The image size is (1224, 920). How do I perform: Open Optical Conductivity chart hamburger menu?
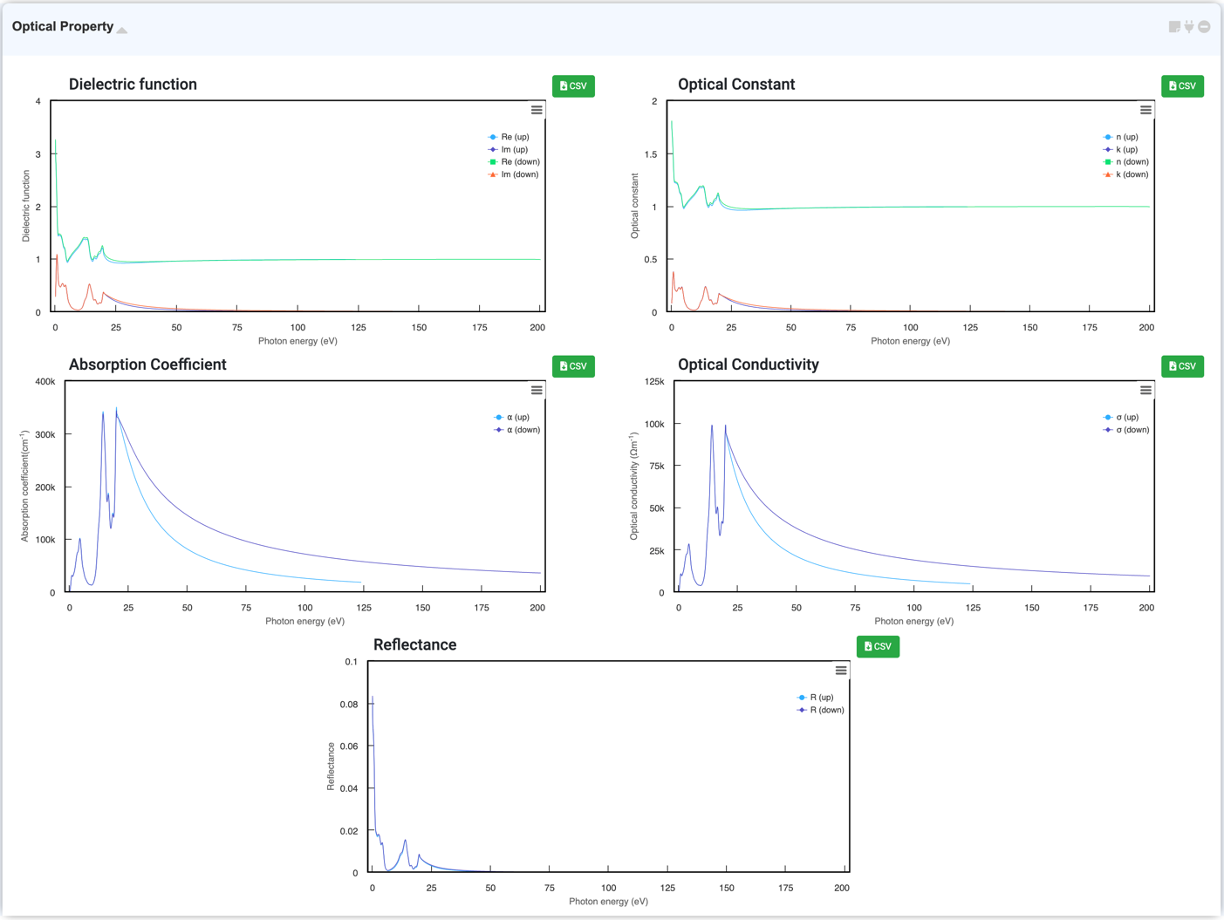tap(1146, 390)
